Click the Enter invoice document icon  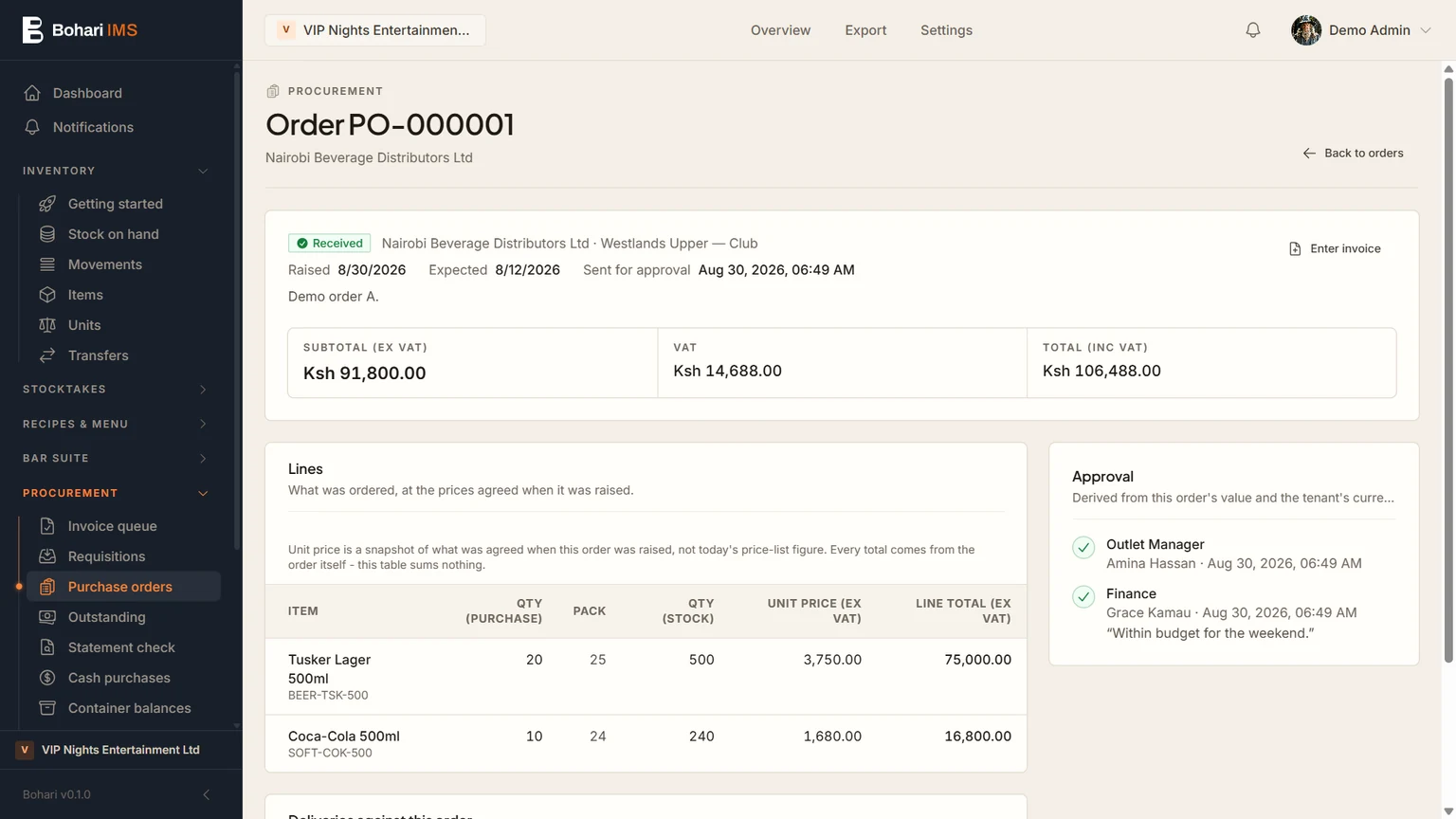coord(1295,248)
